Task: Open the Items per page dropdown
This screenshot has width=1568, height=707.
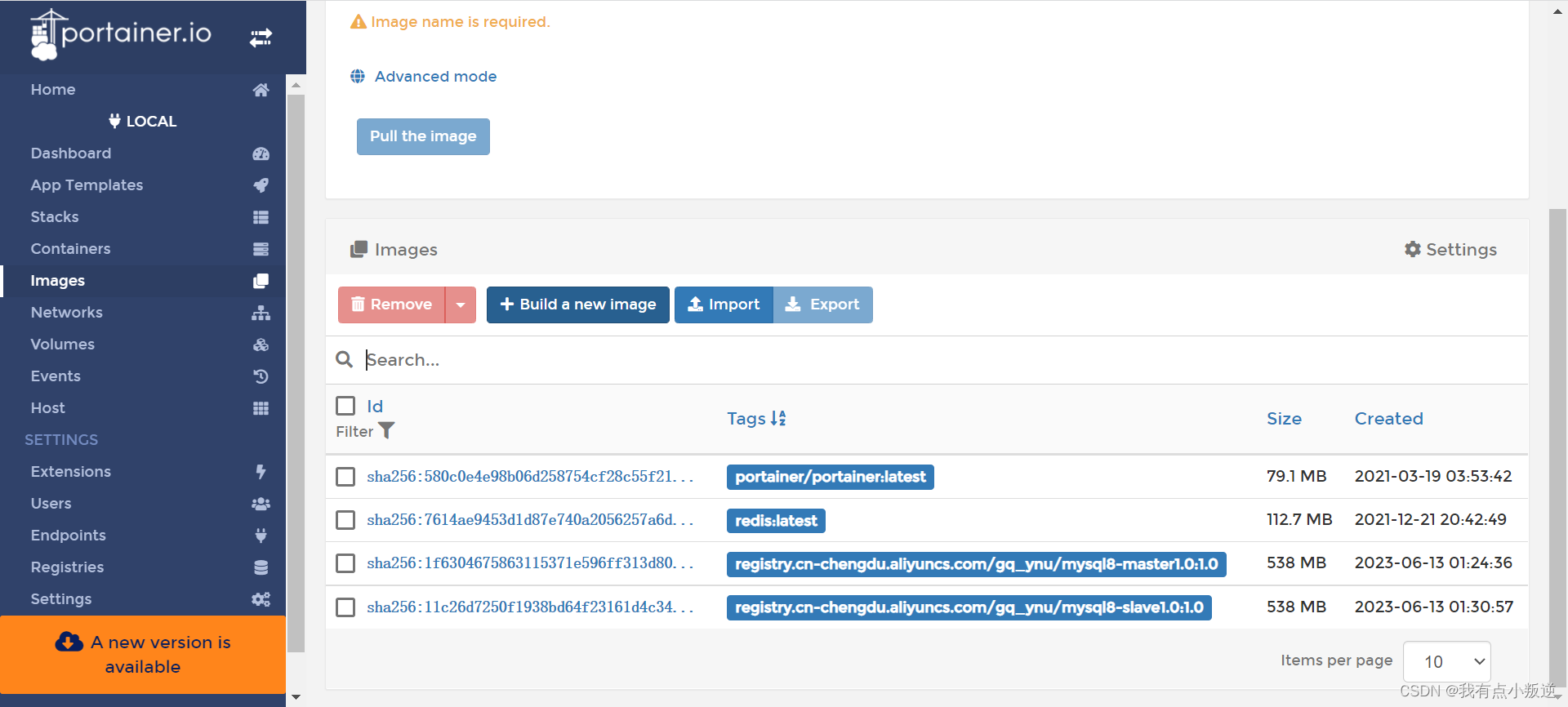Action: (1446, 661)
